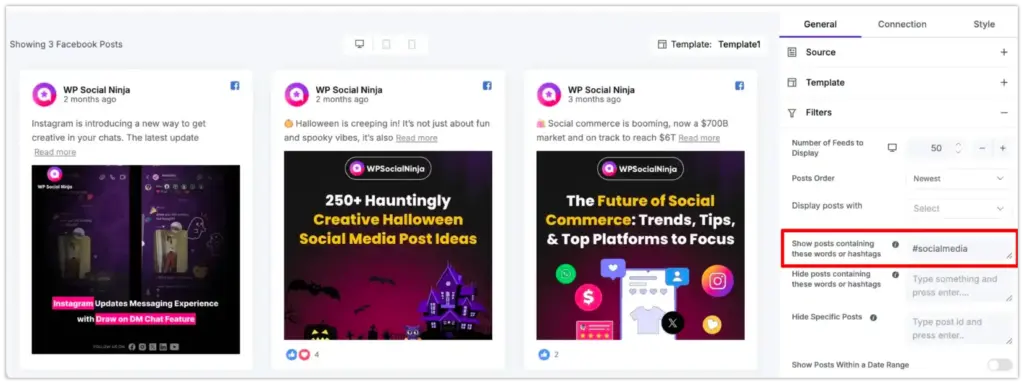Viewport: 1024px width, 384px height.
Task: Click the avatar of the Halloween post
Action: pyautogui.click(x=296, y=95)
